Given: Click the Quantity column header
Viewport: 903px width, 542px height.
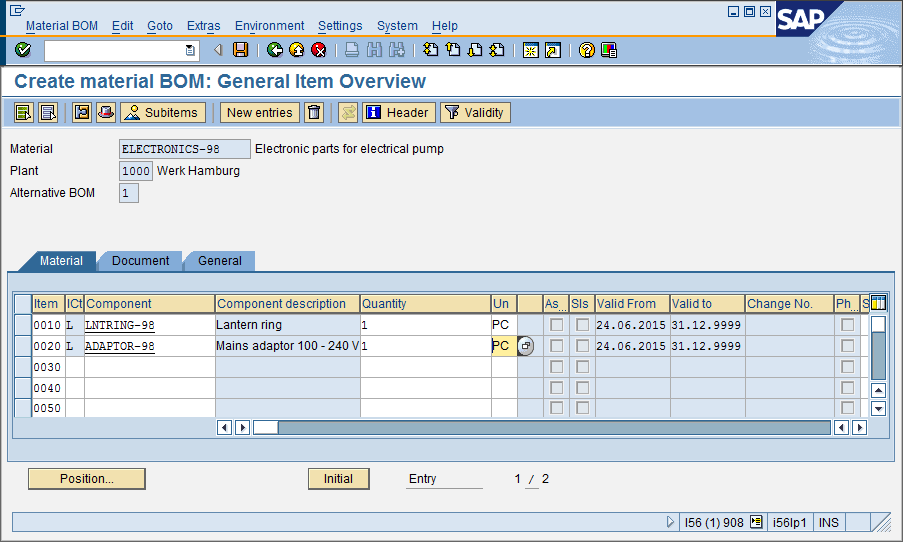Looking at the screenshot, I should click(426, 304).
